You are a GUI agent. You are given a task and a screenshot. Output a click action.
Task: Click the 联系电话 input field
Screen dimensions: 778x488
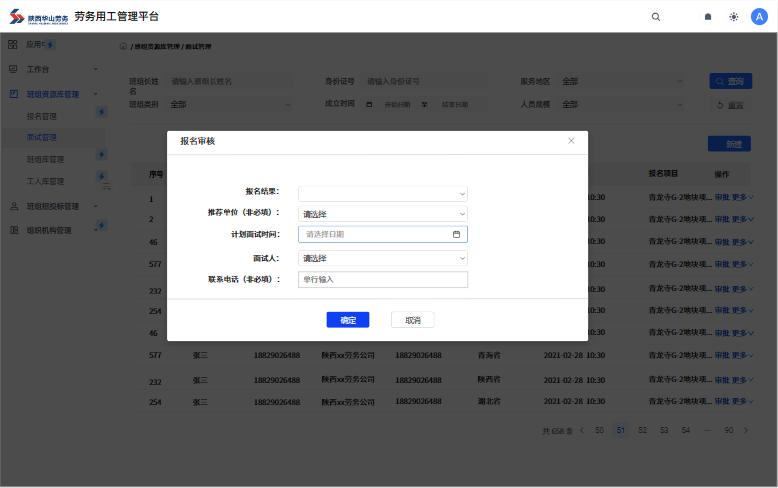pos(382,280)
